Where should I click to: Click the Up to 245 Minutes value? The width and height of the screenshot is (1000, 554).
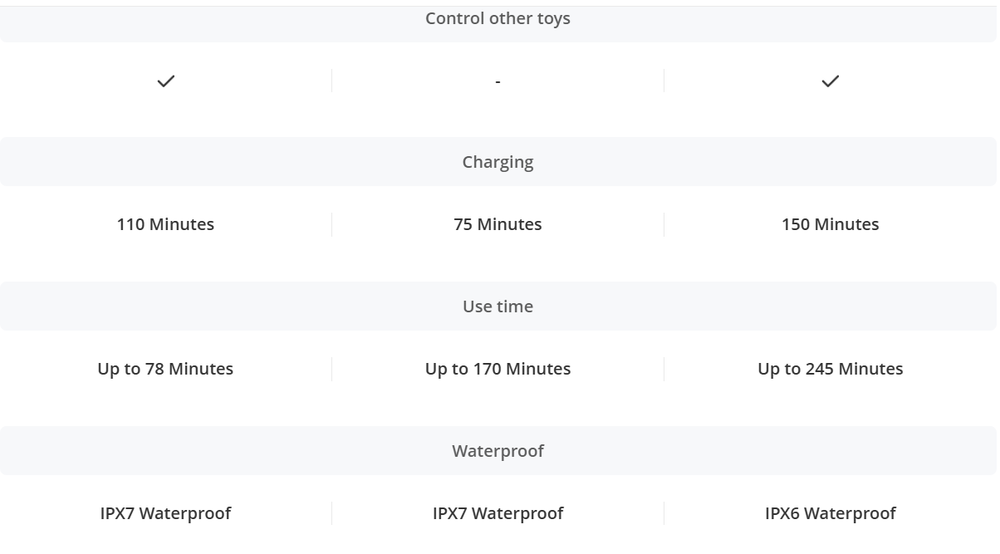(830, 369)
